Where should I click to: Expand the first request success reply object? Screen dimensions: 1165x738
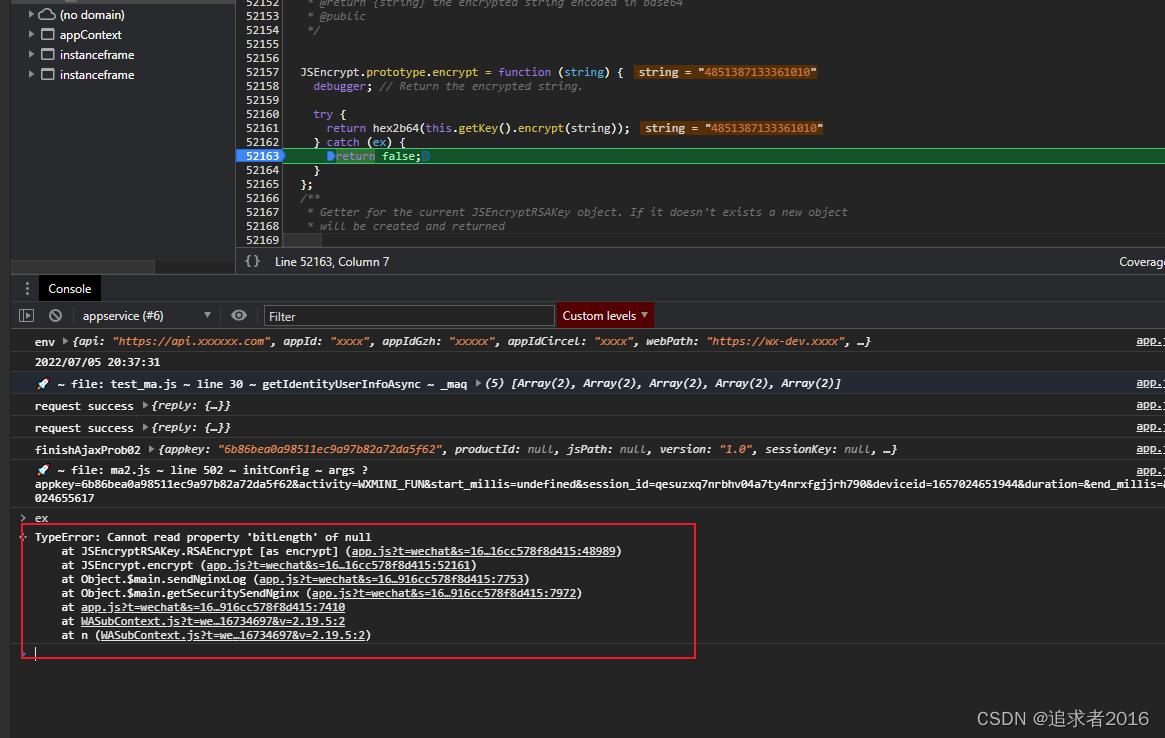click(x=145, y=406)
